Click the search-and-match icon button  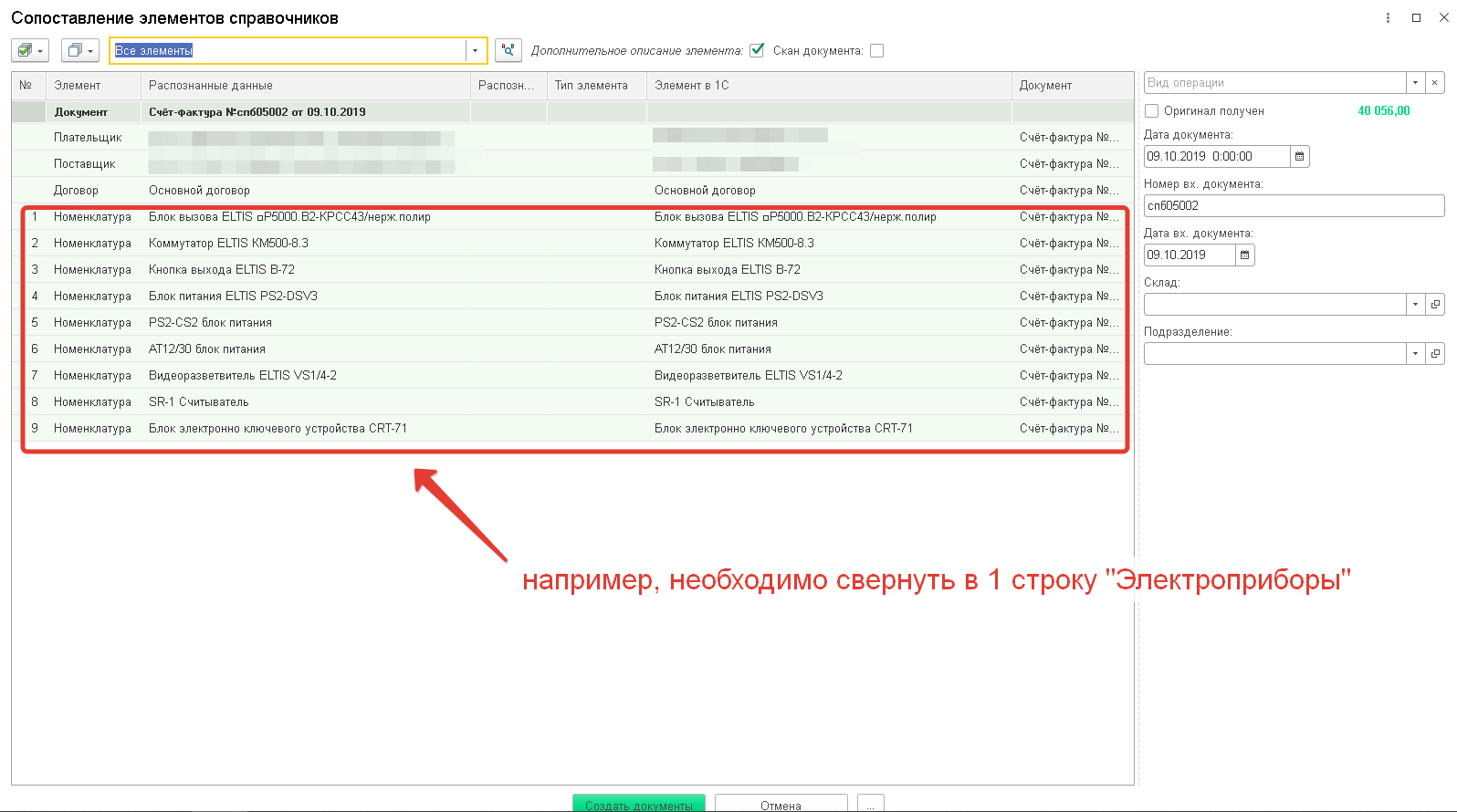508,50
